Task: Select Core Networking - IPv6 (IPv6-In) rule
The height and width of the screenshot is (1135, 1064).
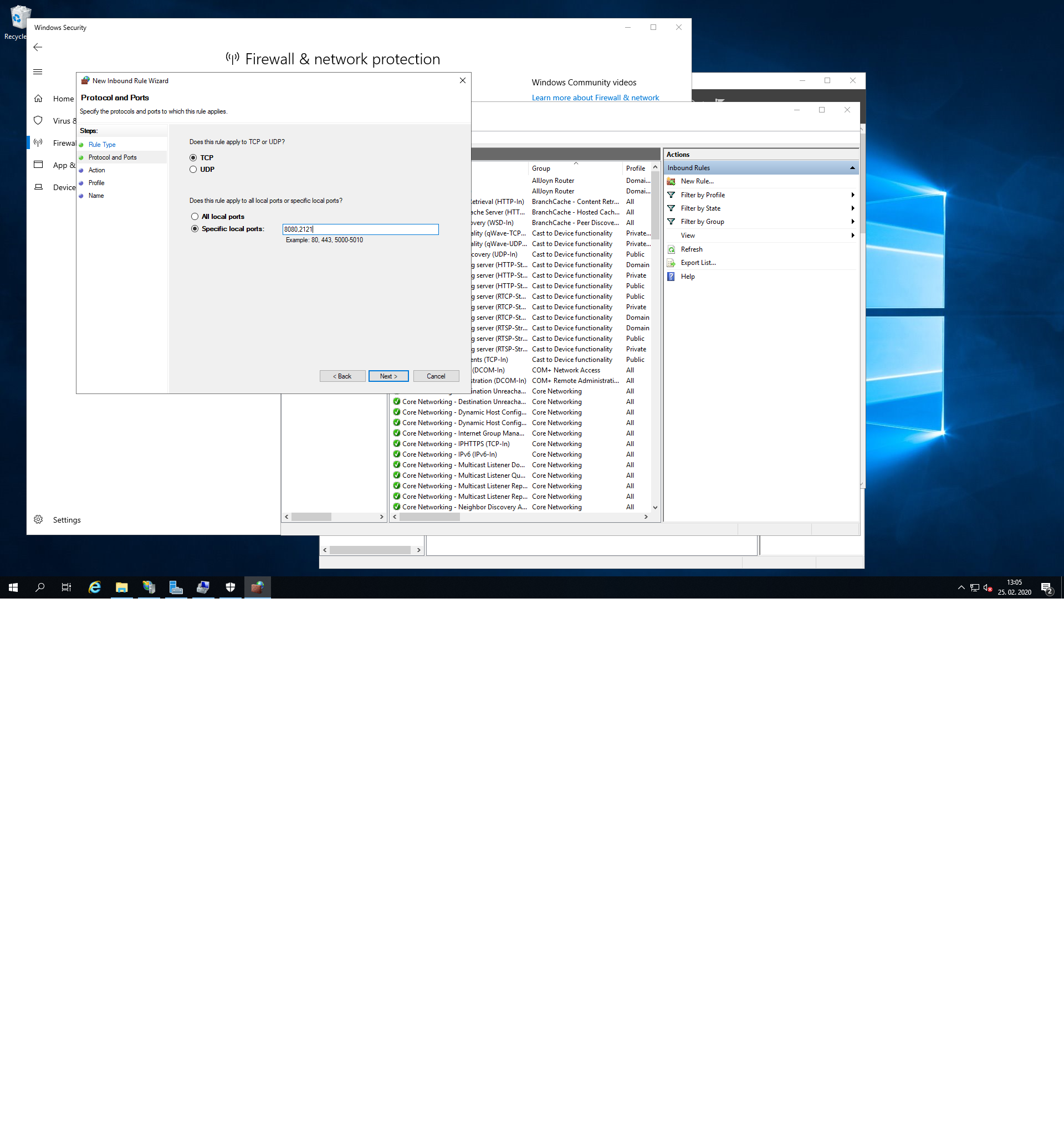Action: (x=449, y=455)
